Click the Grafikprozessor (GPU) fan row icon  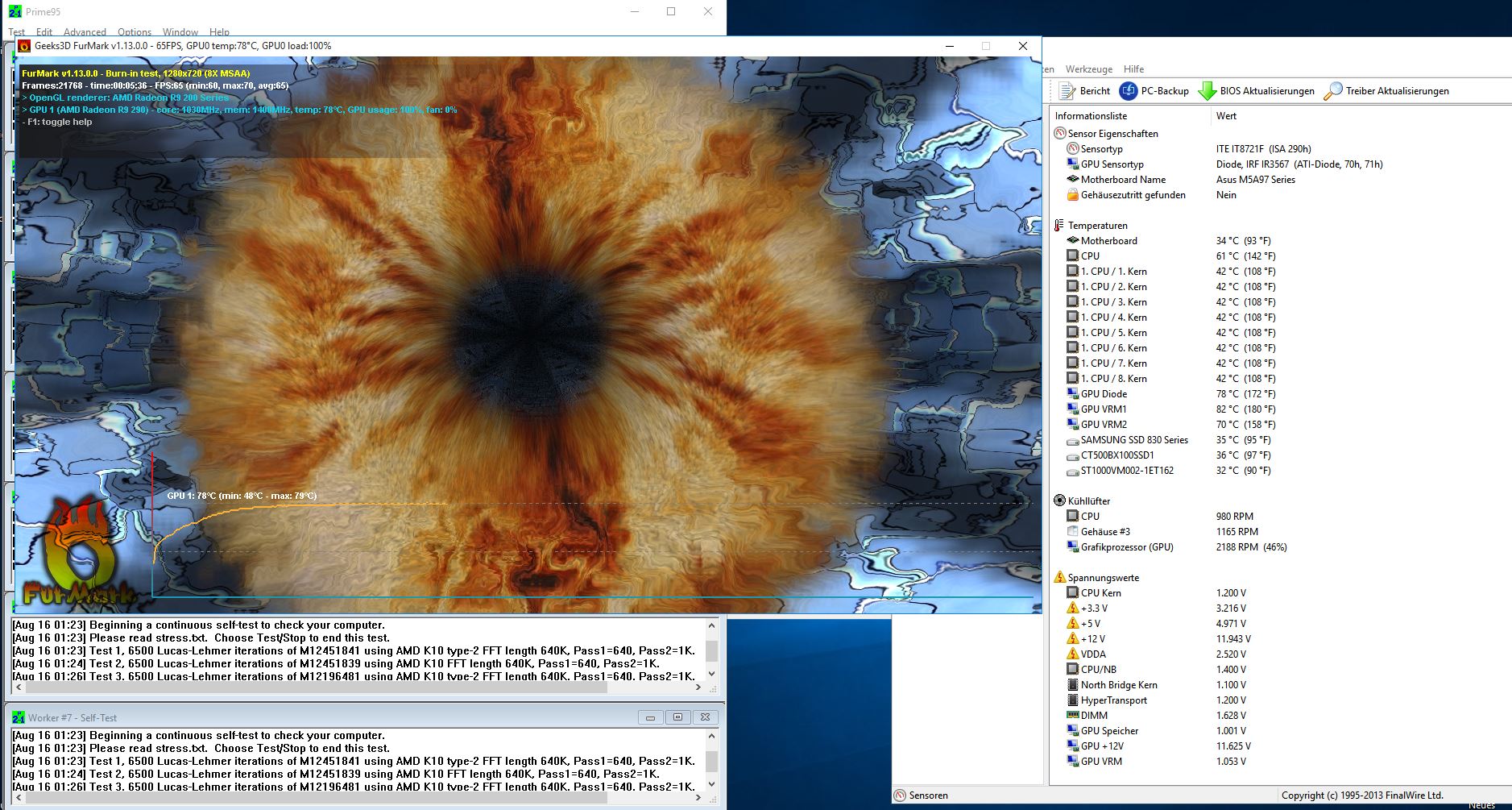coord(1073,547)
